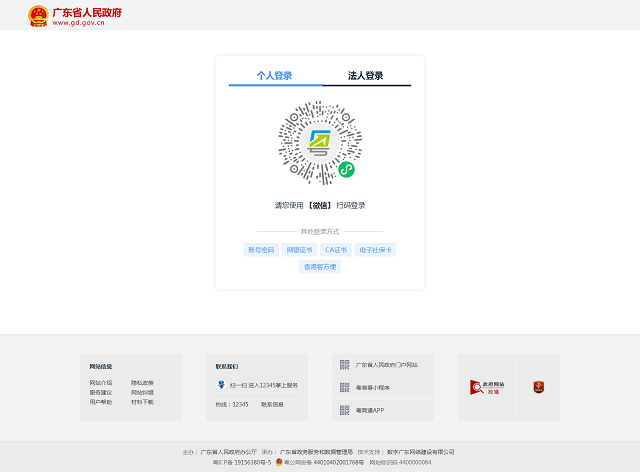This screenshot has height=472, width=640.
Task: Log in with 香港智方便
Action: tap(321, 267)
